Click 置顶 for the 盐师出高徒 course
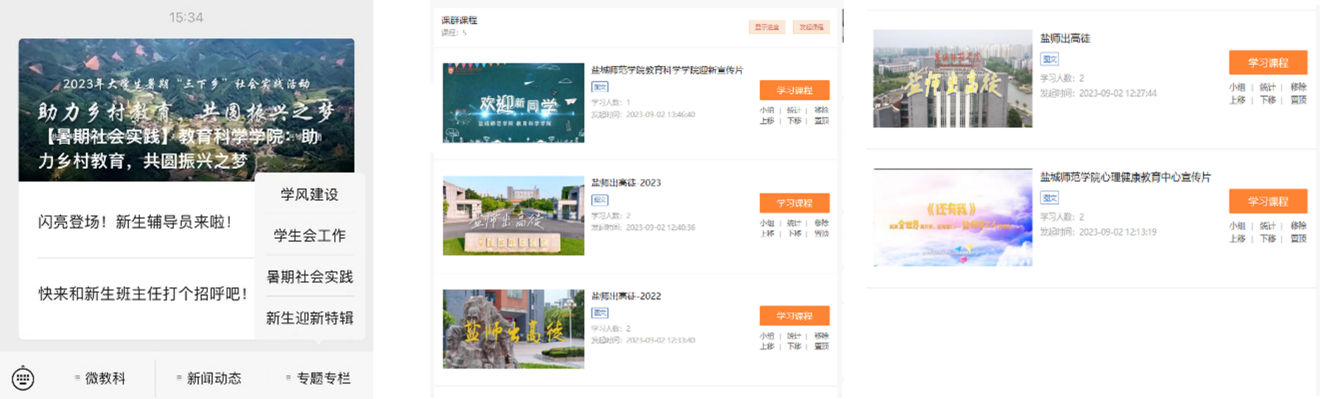1320x399 pixels. coord(1298,100)
